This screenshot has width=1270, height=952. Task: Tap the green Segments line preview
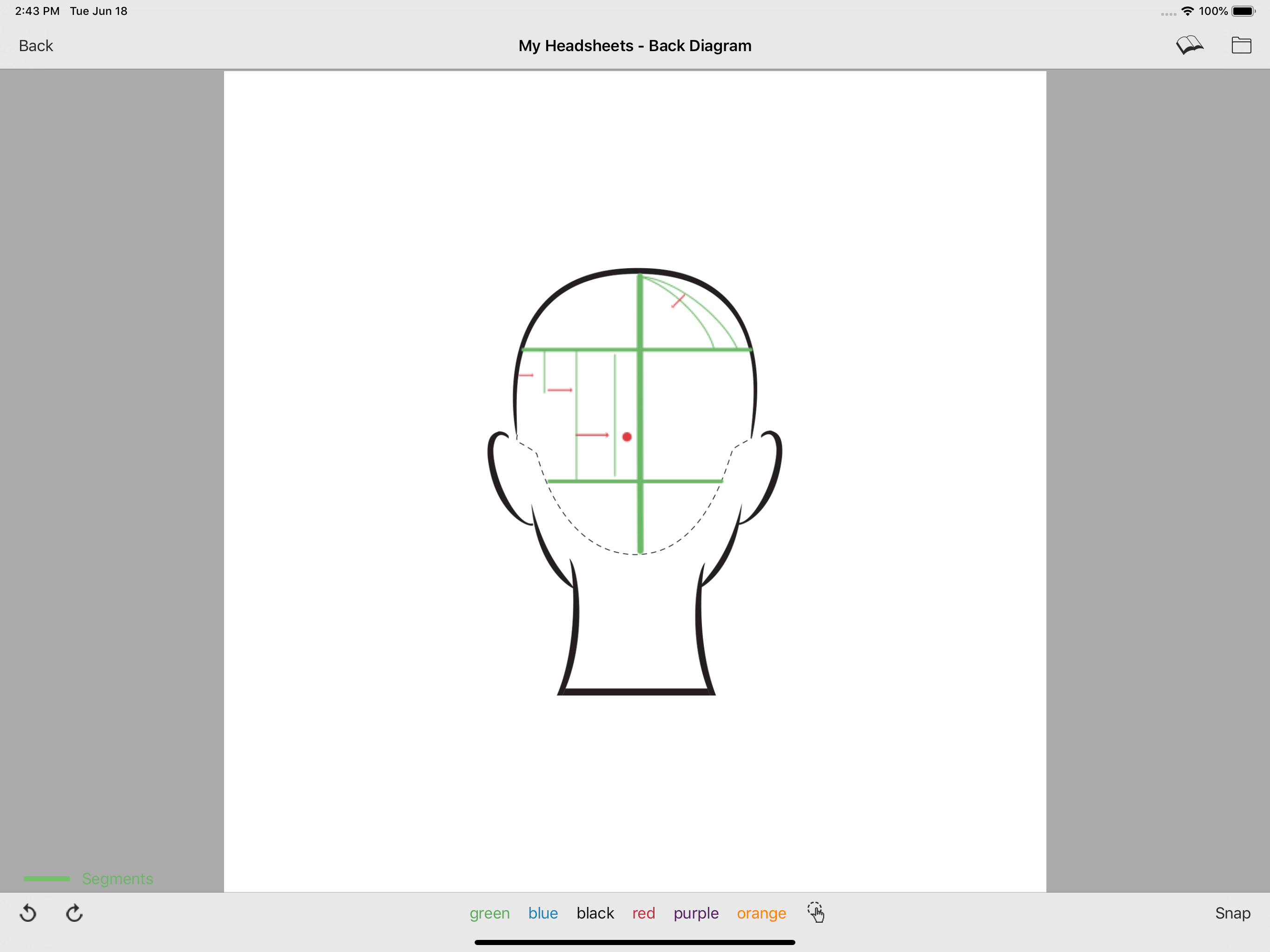[x=46, y=879]
